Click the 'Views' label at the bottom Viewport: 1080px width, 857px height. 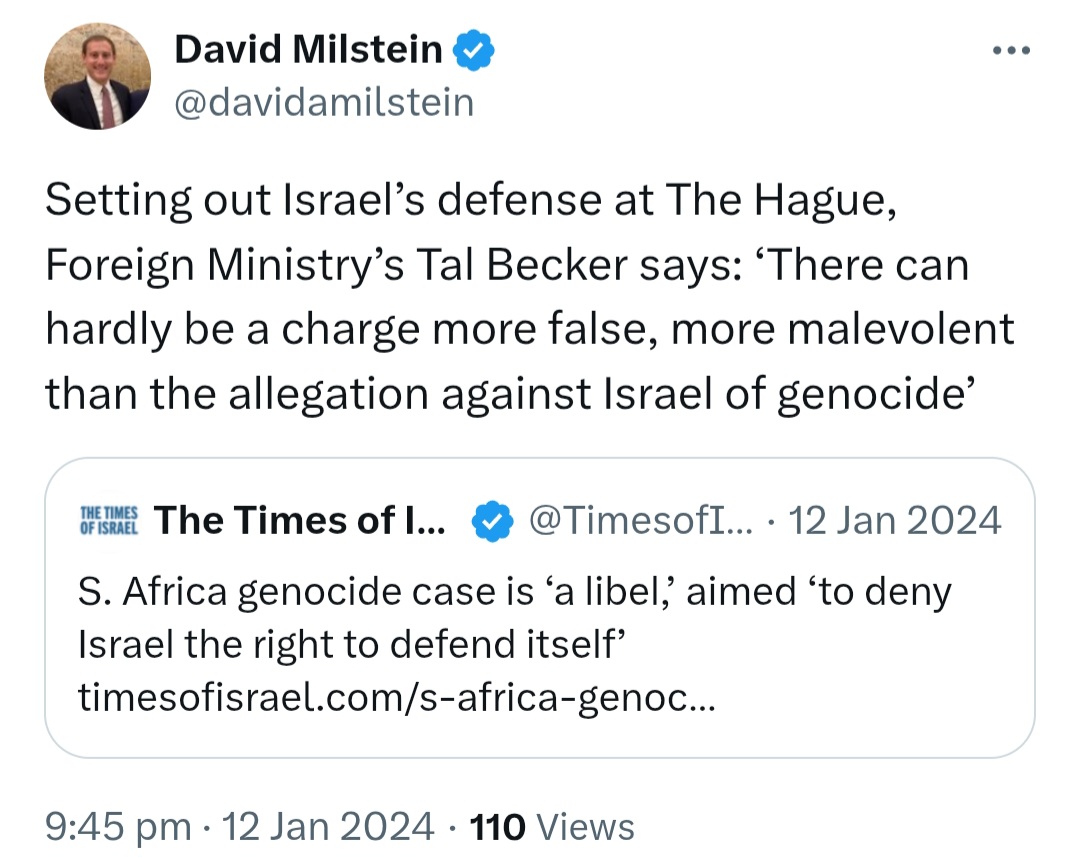tap(585, 827)
